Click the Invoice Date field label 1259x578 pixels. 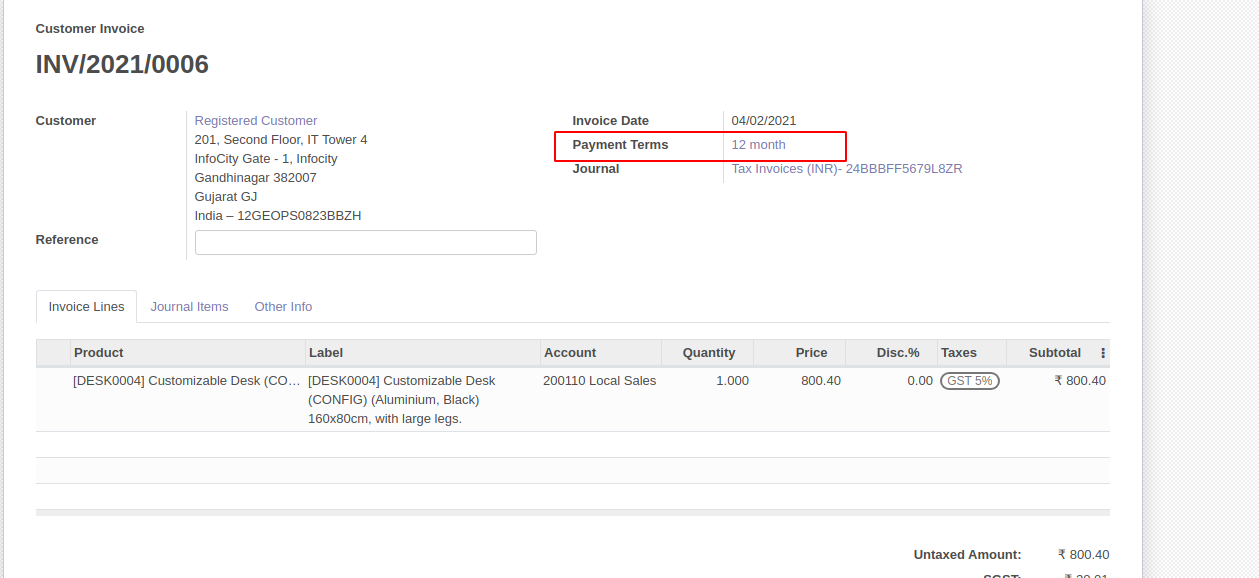coord(611,121)
